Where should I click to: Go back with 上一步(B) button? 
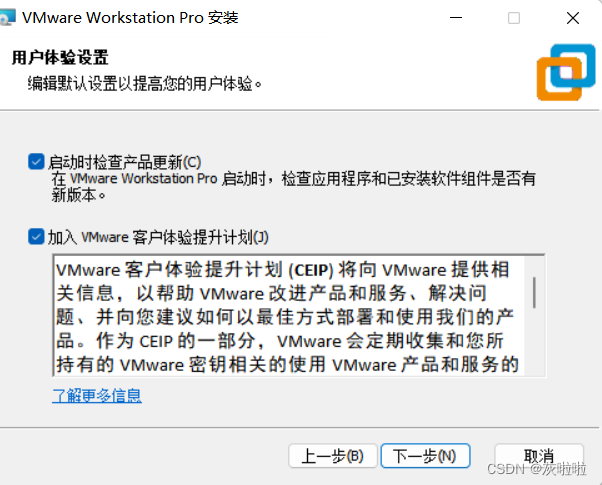click(333, 456)
